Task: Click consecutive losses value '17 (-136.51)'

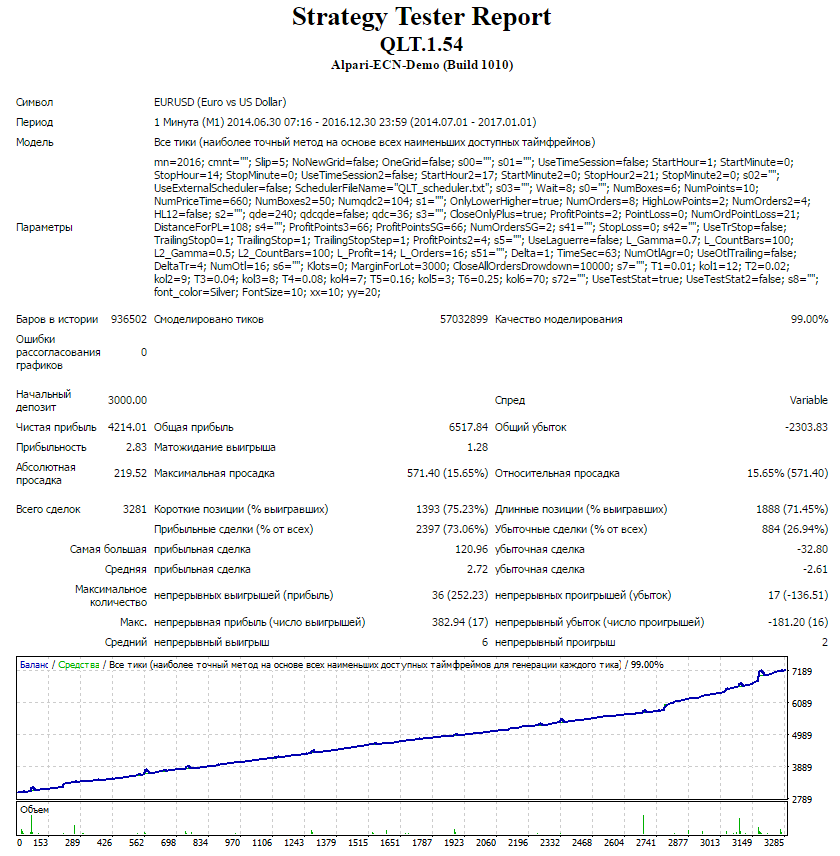Action: pos(798,596)
